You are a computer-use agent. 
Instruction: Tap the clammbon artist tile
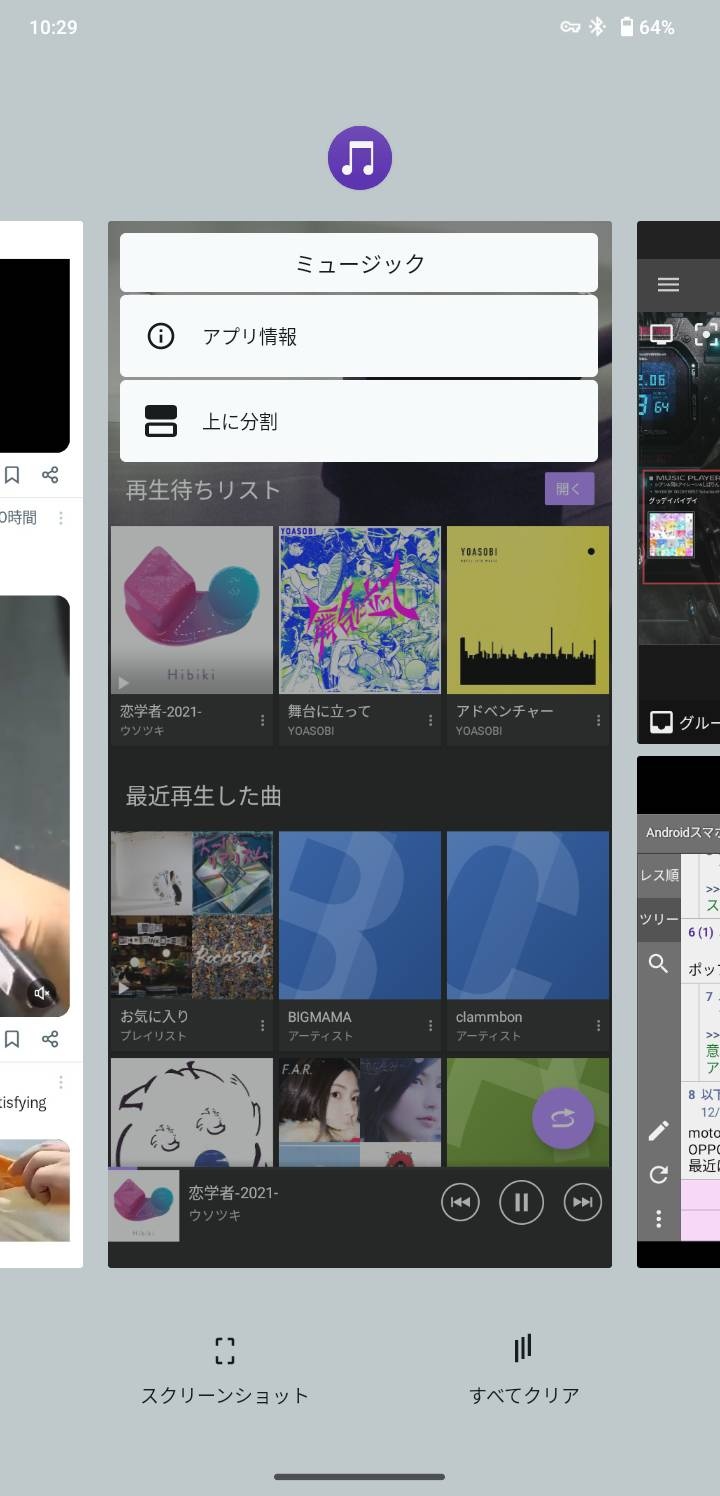(x=527, y=915)
